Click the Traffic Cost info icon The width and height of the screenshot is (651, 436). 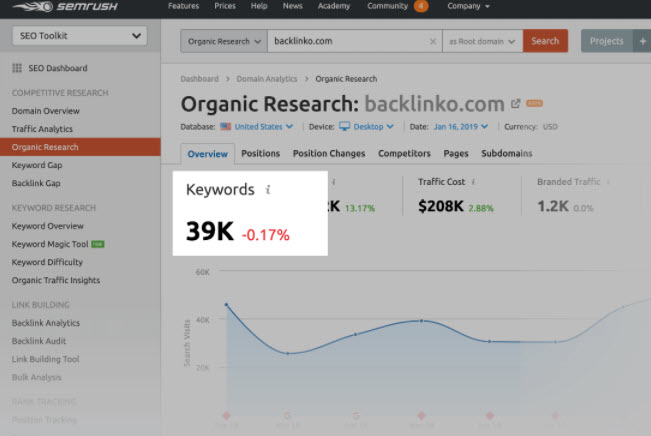473,181
